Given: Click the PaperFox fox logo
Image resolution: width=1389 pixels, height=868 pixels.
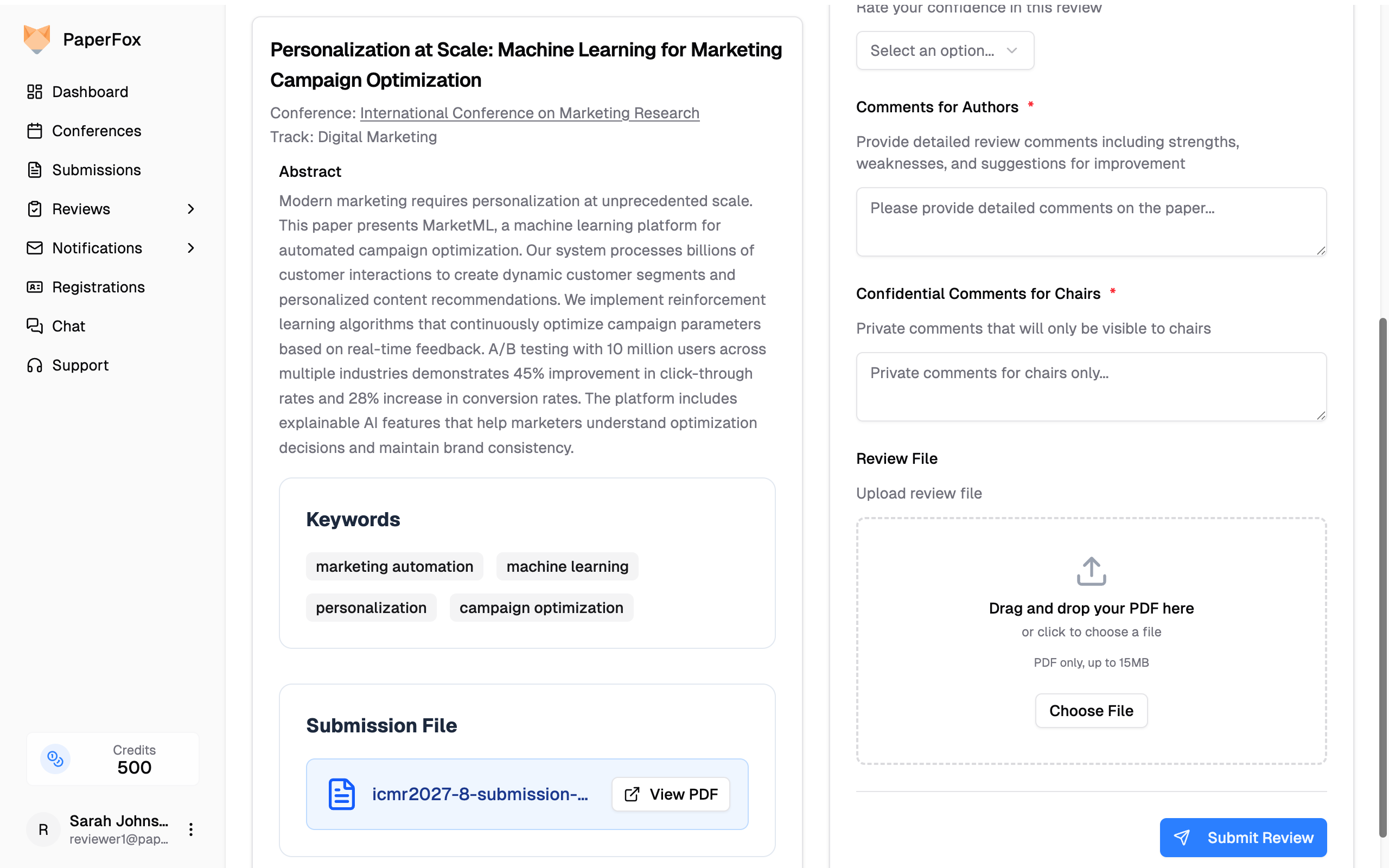Looking at the screenshot, I should click(37, 39).
